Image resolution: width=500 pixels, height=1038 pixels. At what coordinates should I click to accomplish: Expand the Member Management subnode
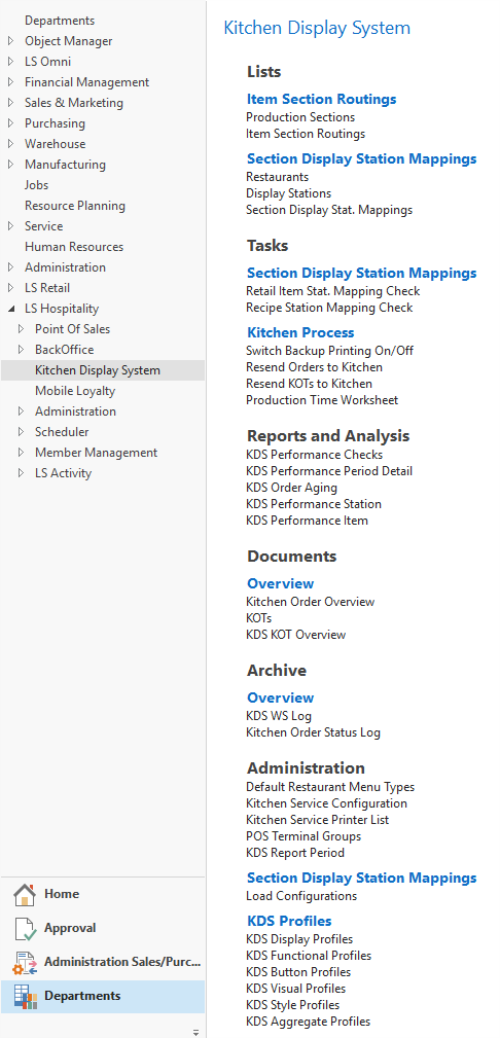click(21, 453)
